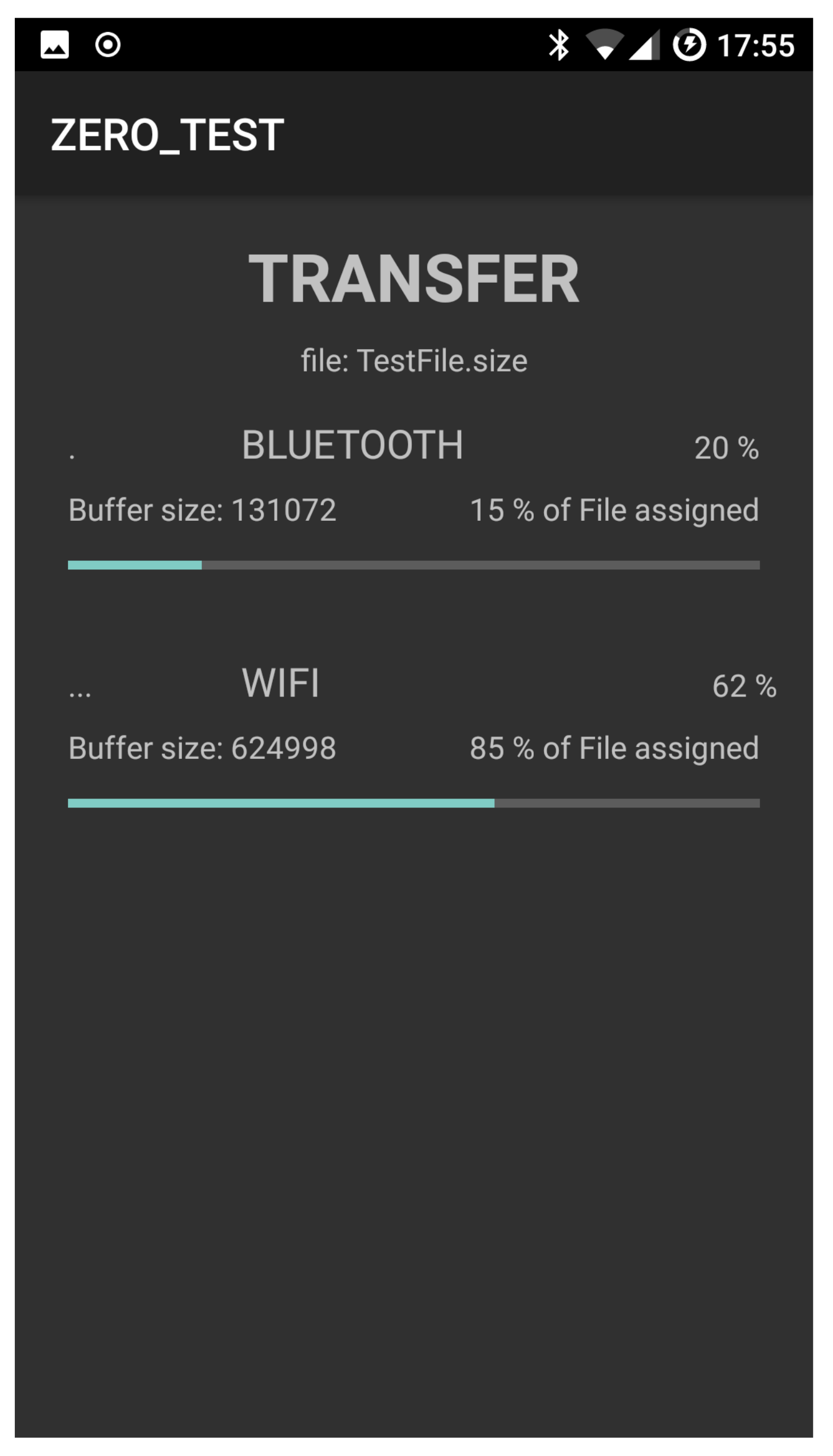Image resolution: width=833 pixels, height=1456 pixels.
Task: Click the Bluetooth 20 % progress value
Action: (726, 448)
